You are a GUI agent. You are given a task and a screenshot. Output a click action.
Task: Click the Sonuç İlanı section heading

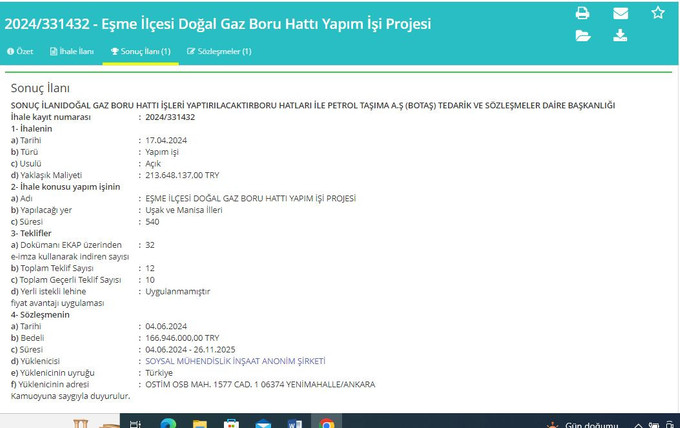pos(40,88)
